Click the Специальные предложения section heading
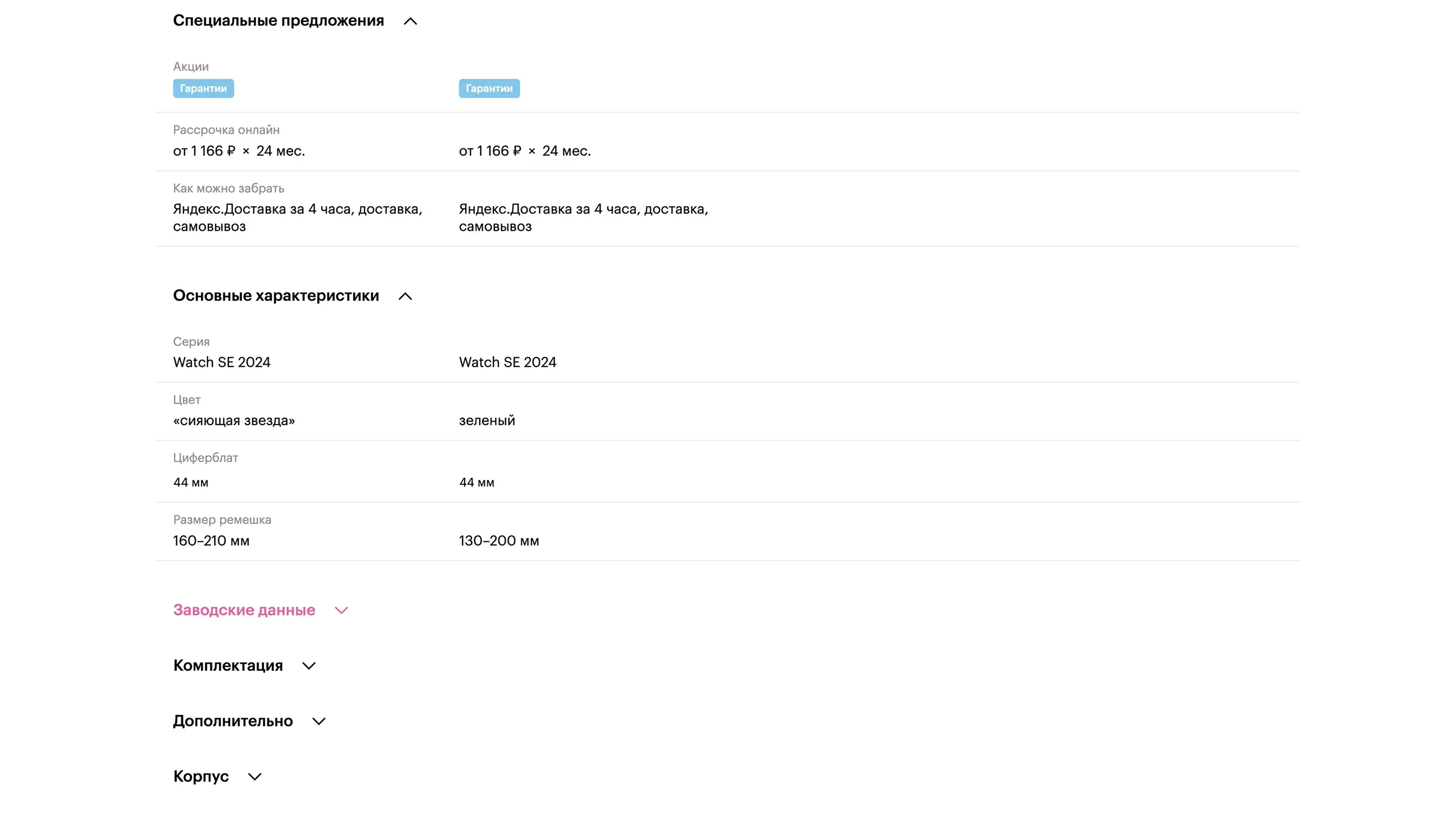 click(278, 21)
